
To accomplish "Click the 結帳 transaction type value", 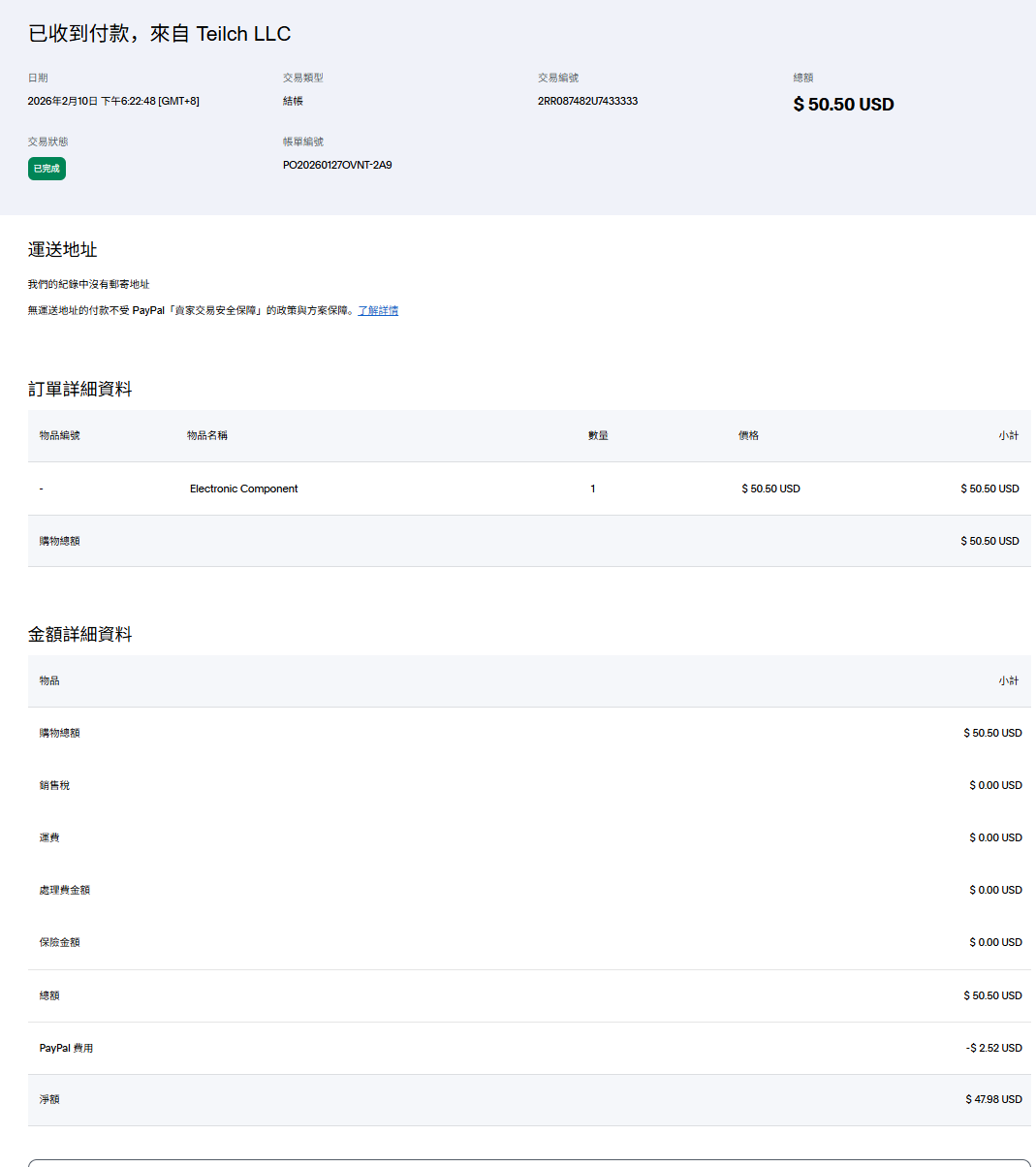I will click(293, 101).
